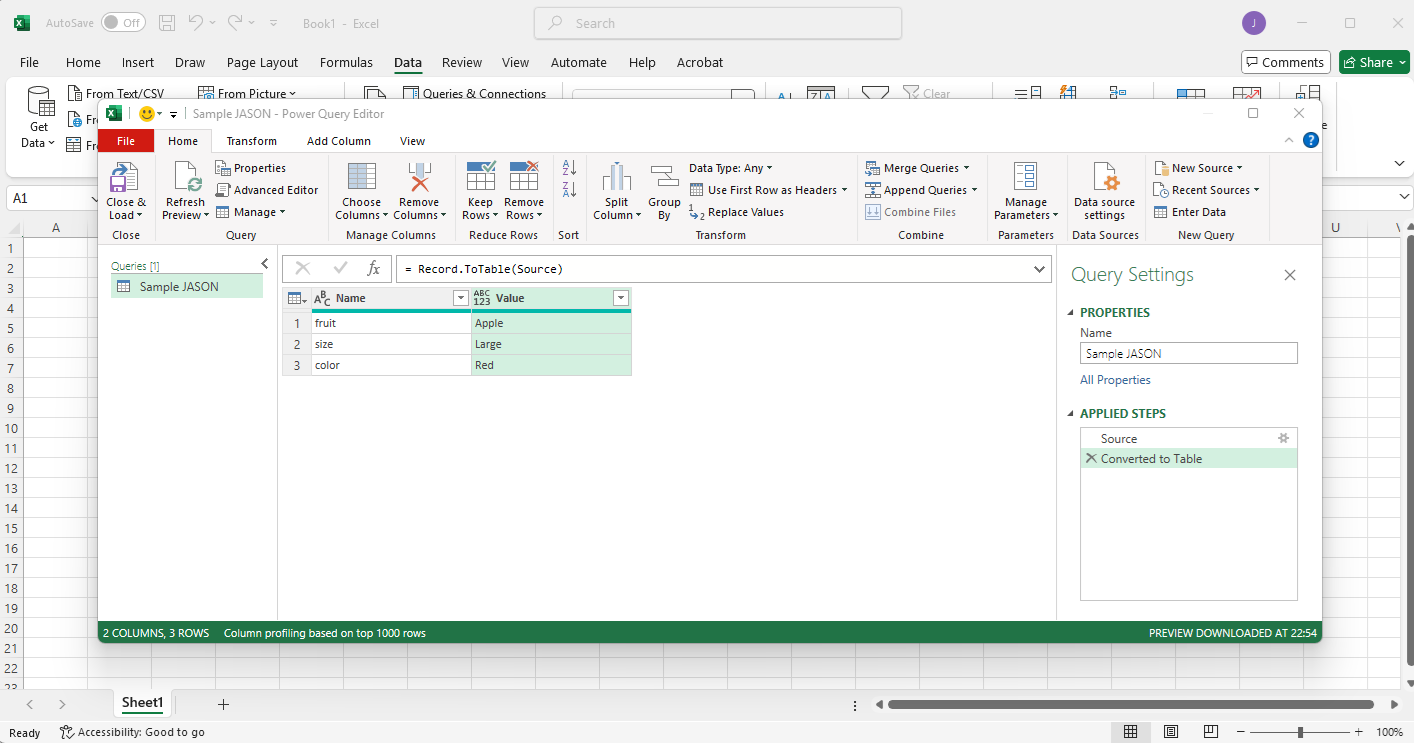Screen dimensions: 1414x743
Task: Click the query Name input field
Action: pyautogui.click(x=1189, y=353)
